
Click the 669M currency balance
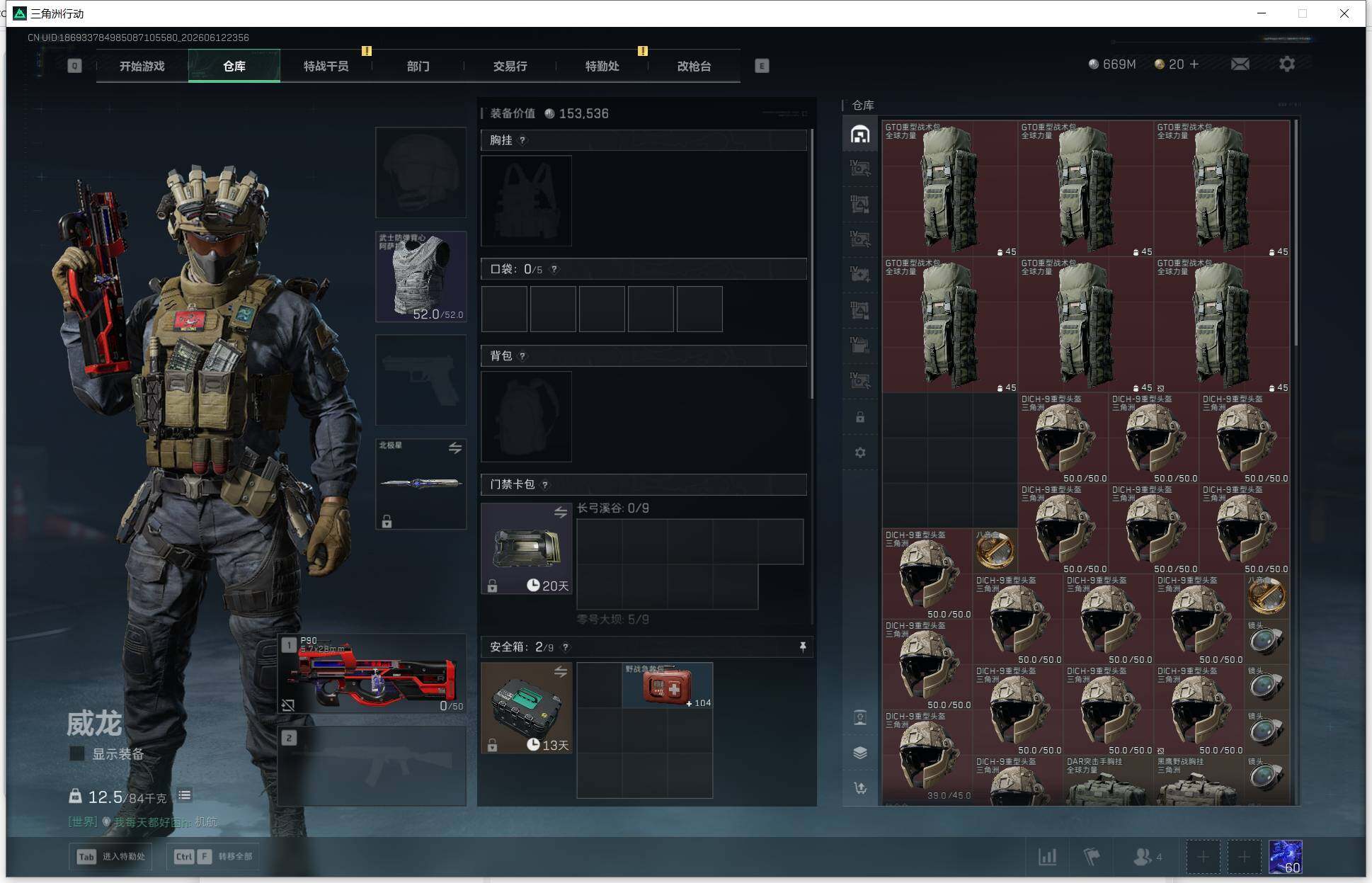1112,64
